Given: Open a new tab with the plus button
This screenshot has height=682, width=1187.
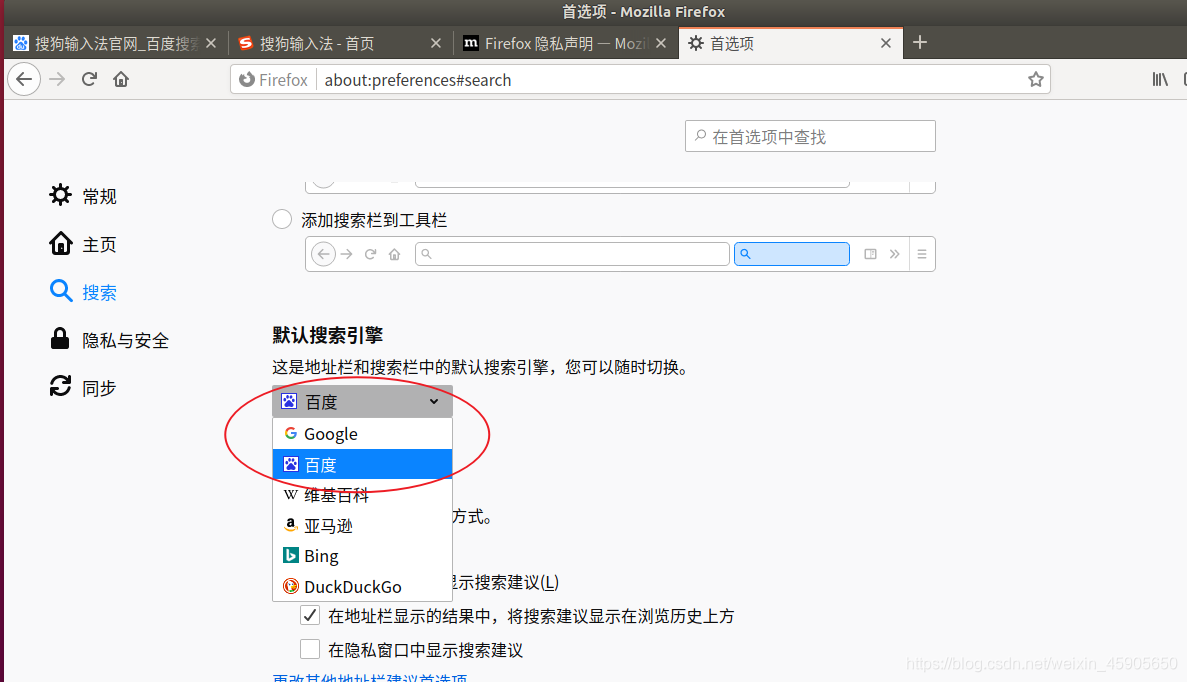Looking at the screenshot, I should tap(920, 42).
